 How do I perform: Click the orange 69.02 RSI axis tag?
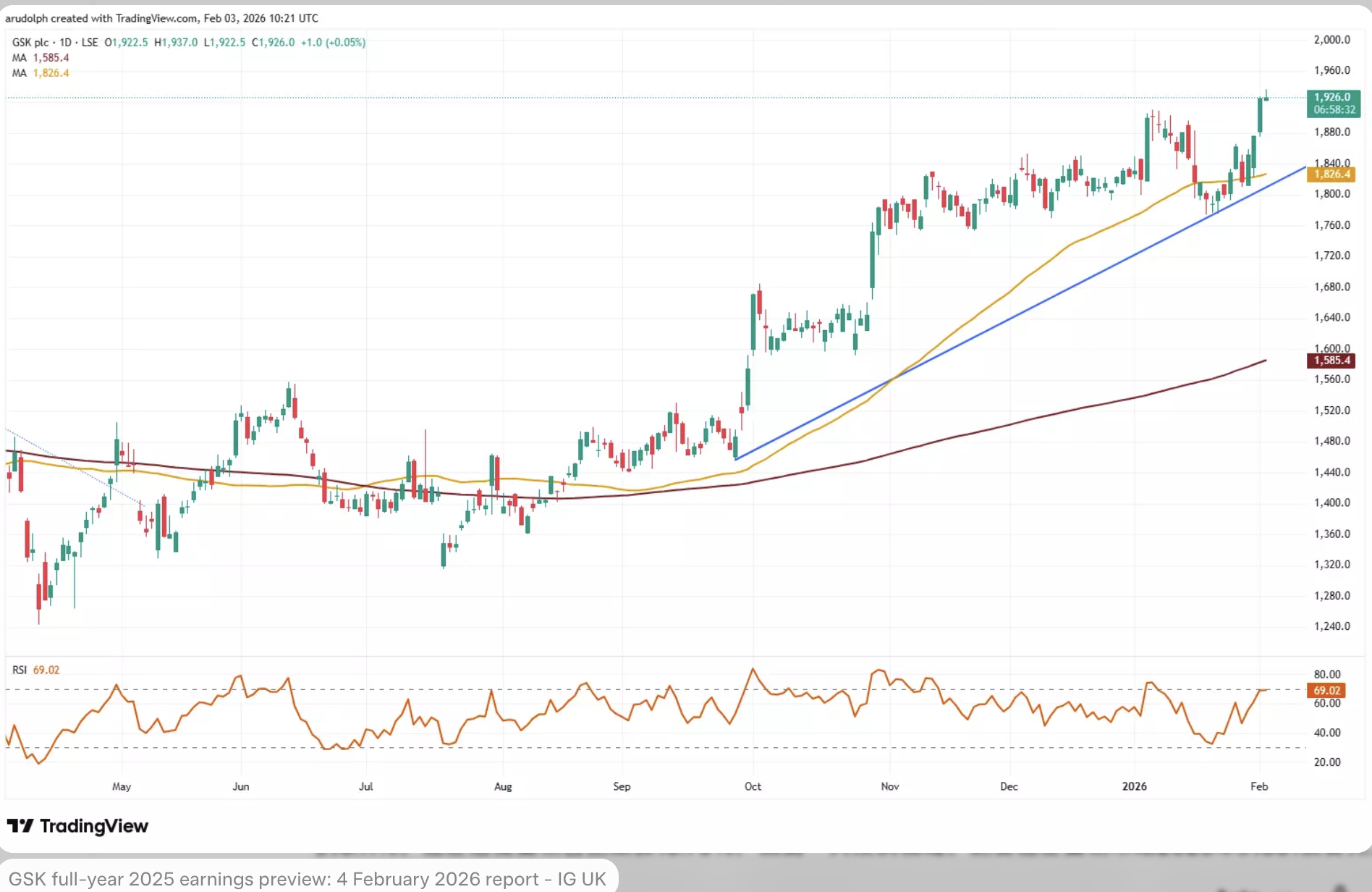[x=1327, y=691]
